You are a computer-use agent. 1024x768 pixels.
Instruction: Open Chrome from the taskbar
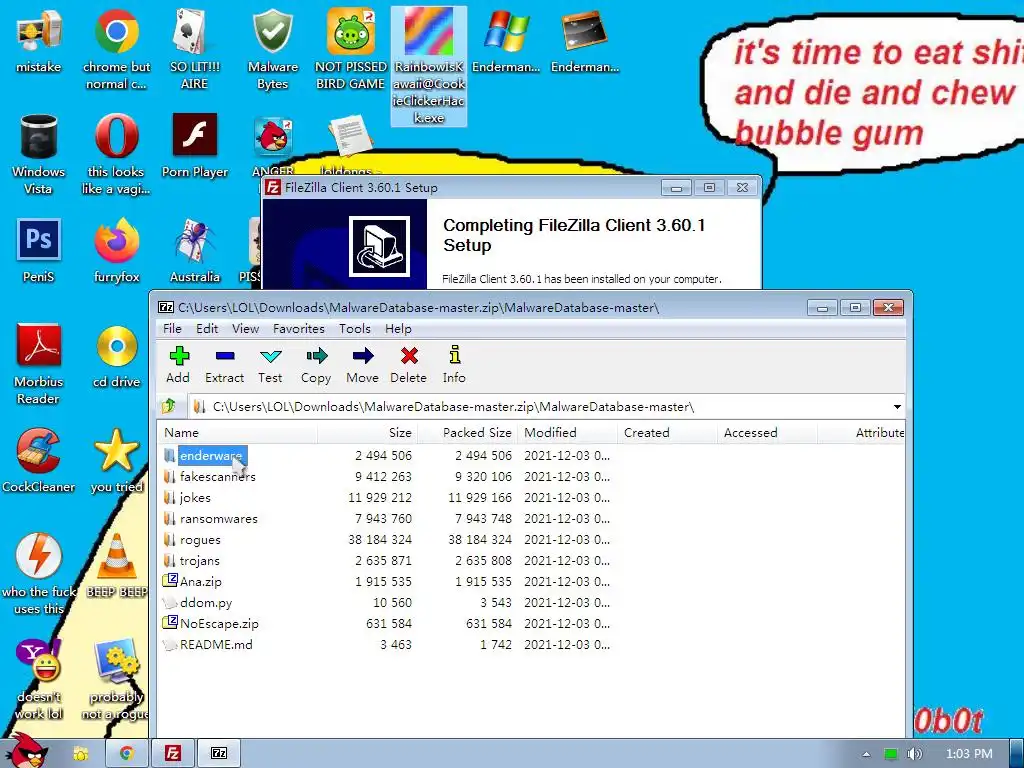[126, 754]
